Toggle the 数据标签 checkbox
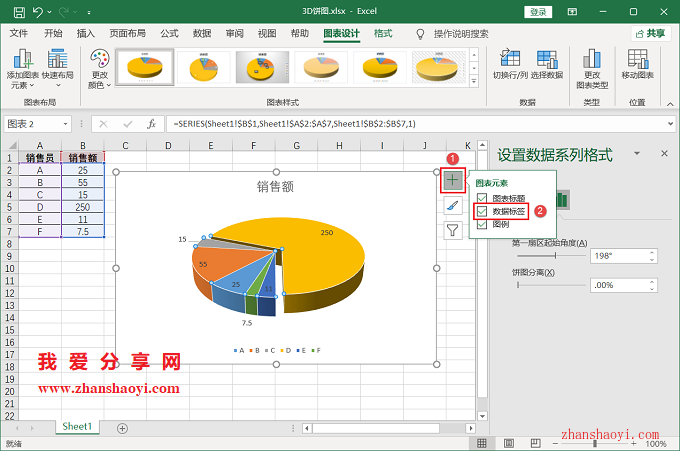Screen dimensions: 680x451 [482, 211]
